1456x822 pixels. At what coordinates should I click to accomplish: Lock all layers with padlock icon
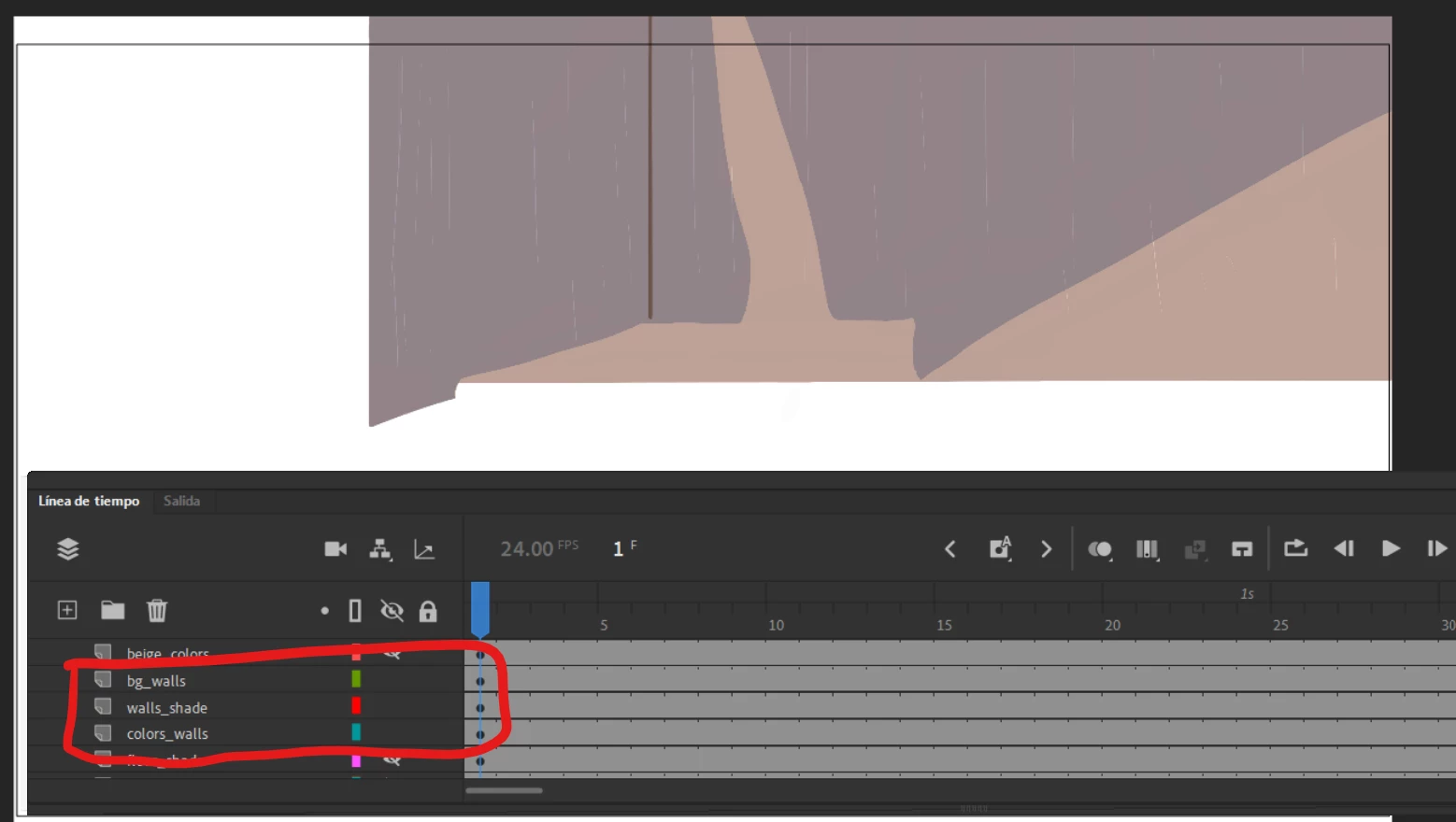[428, 611]
